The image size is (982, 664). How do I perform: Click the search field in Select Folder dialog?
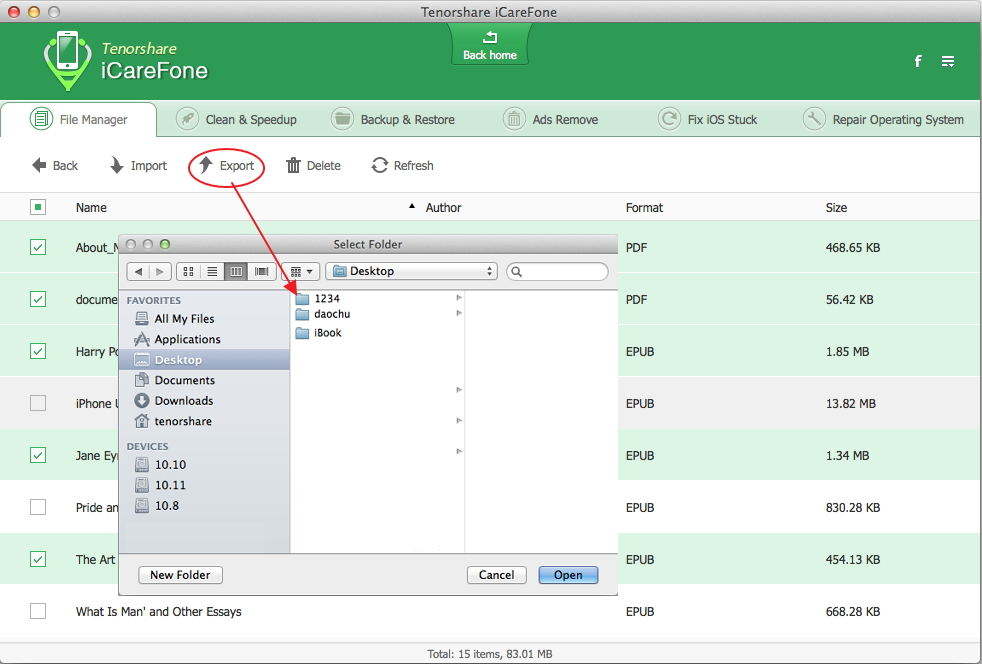(557, 271)
